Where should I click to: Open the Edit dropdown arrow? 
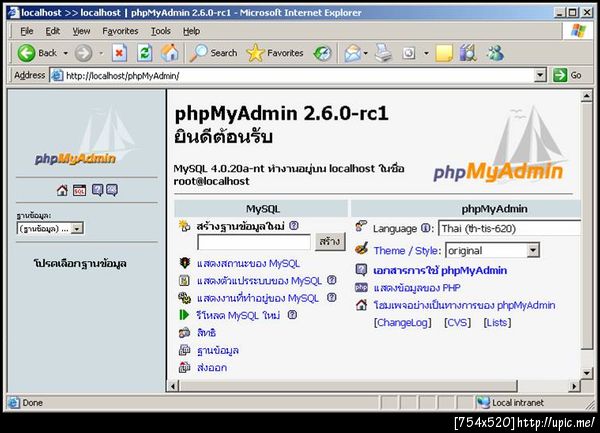[426, 53]
